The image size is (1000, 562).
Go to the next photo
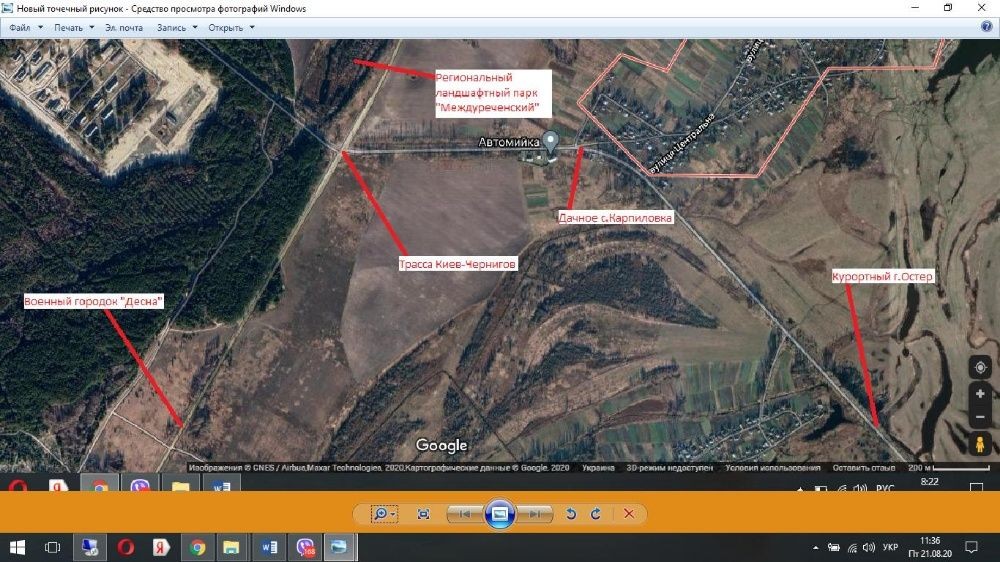pyautogui.click(x=534, y=514)
